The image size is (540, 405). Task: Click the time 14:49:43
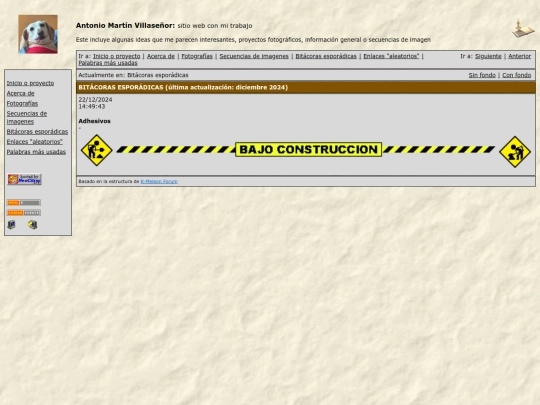[92, 106]
